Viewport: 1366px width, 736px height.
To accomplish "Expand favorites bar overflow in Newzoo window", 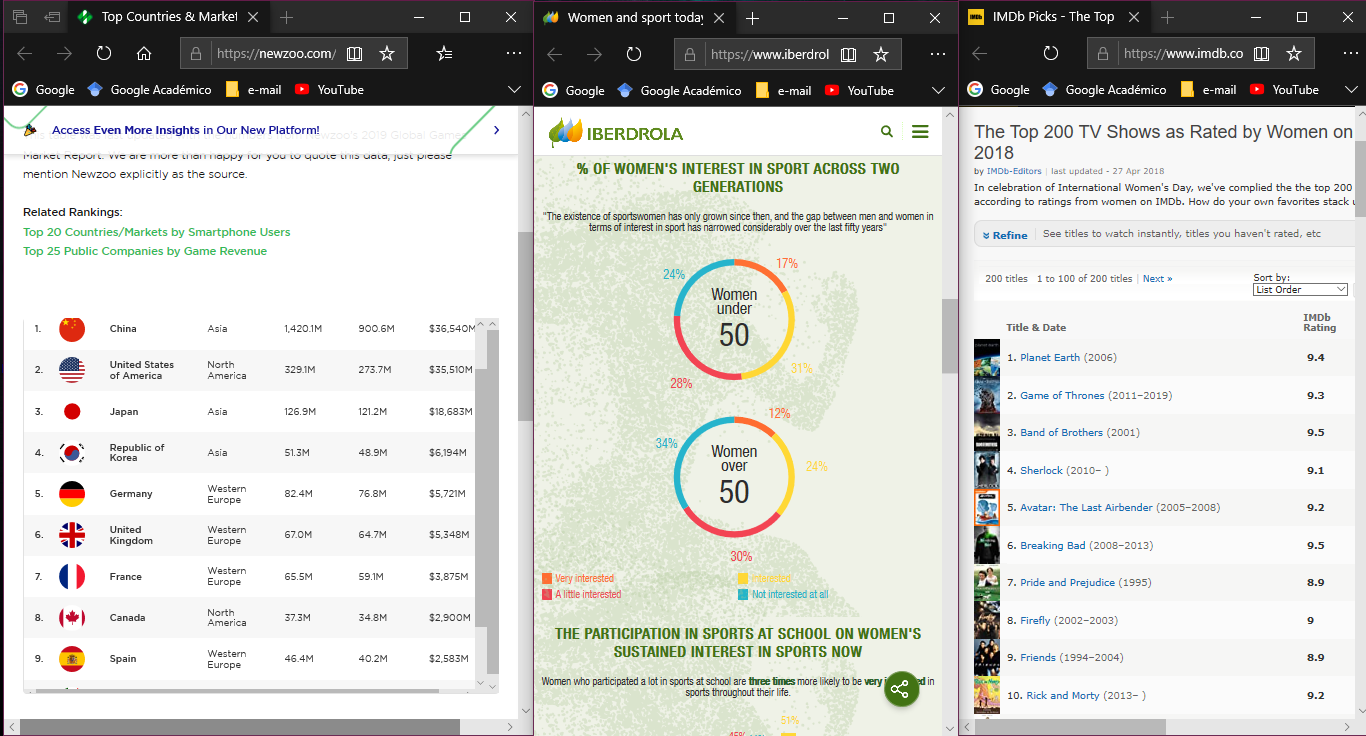I will (x=514, y=90).
